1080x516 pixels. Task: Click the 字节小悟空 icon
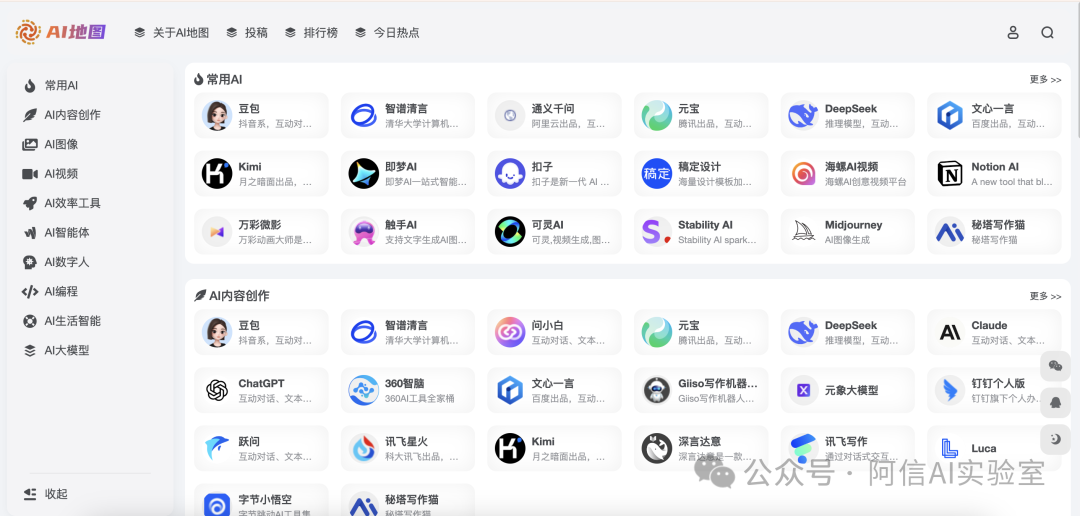click(216, 505)
